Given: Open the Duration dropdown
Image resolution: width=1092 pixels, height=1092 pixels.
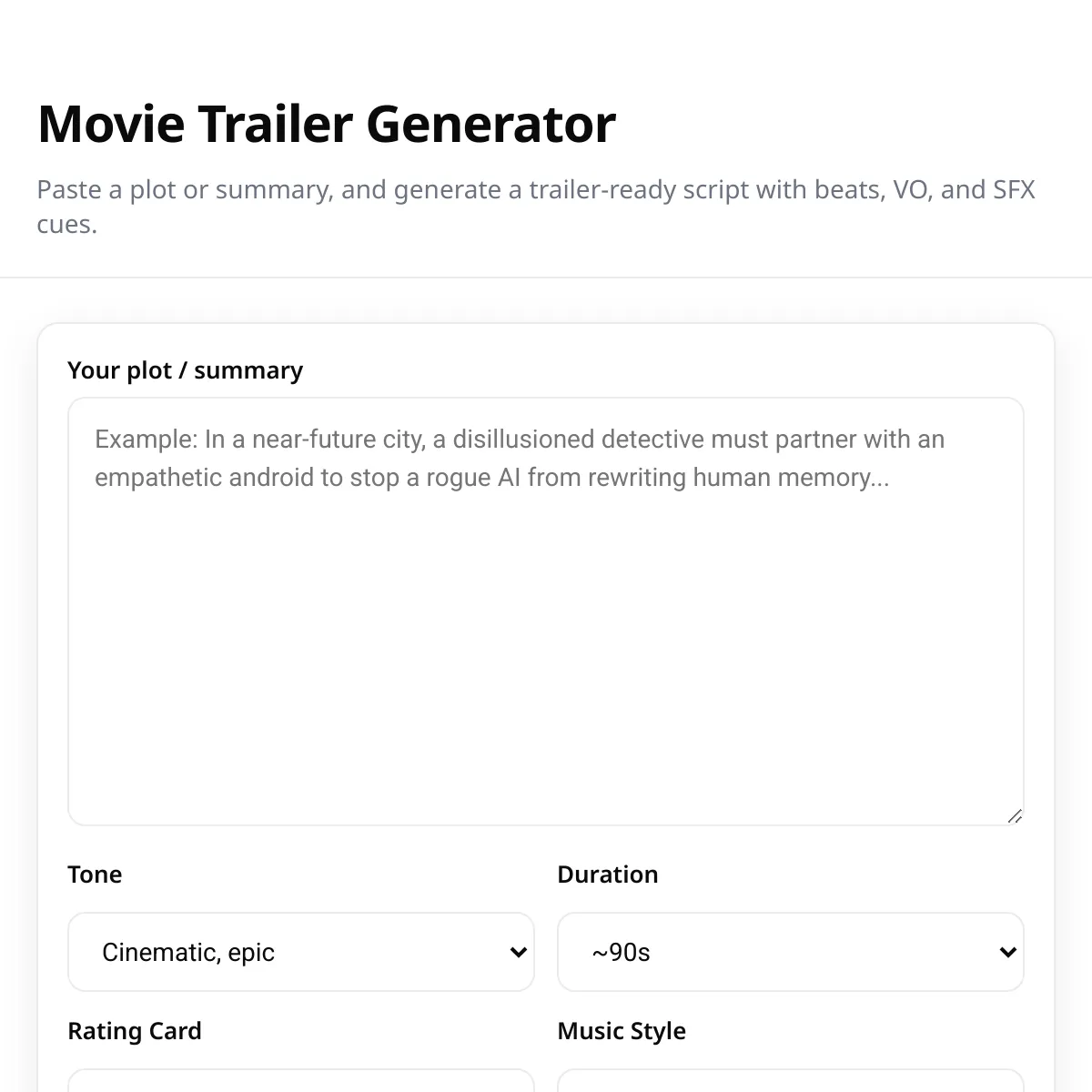Looking at the screenshot, I should click(790, 952).
